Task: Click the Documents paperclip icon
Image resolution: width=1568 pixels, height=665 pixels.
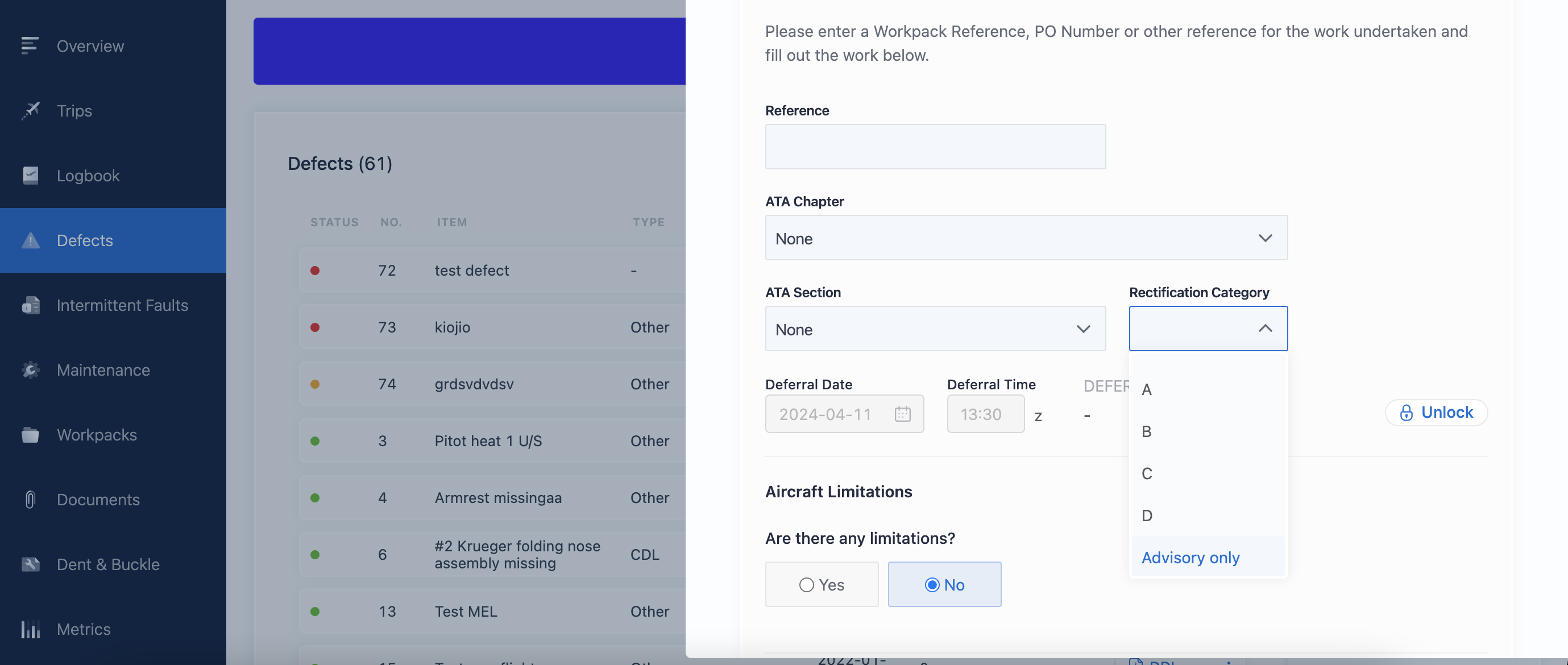Action: (30, 500)
